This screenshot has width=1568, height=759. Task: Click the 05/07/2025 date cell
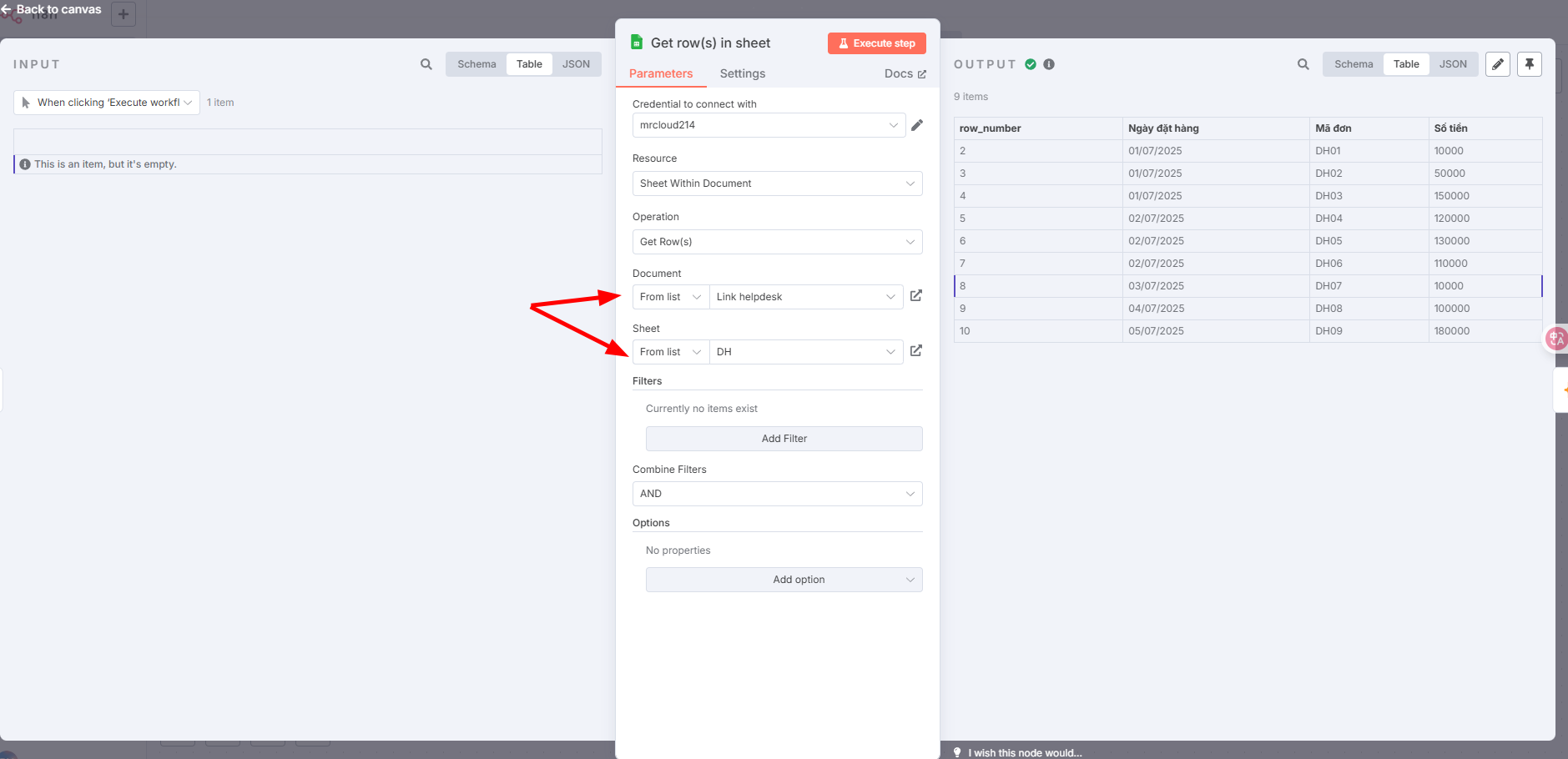point(1216,331)
